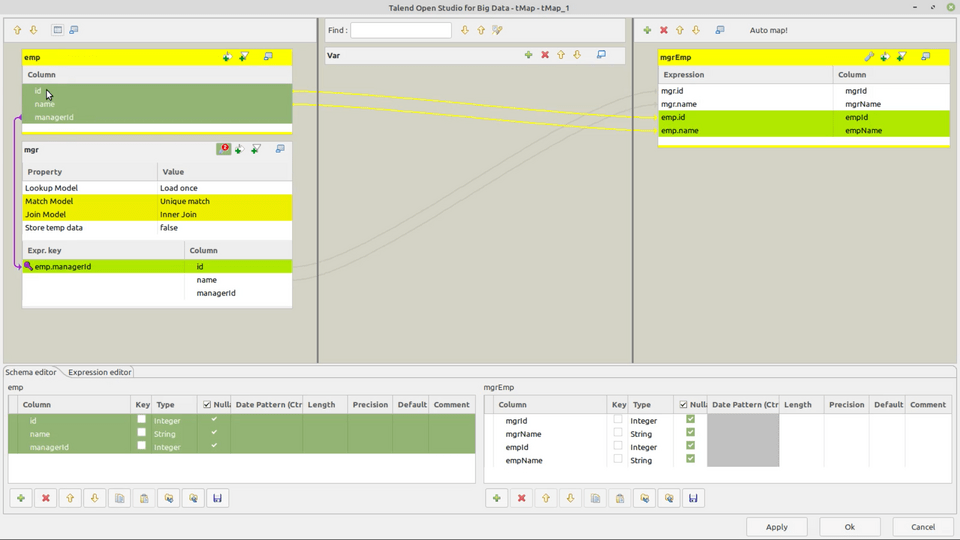
Task: Select the emp.name expression row in mgrEmp
Action: (746, 130)
